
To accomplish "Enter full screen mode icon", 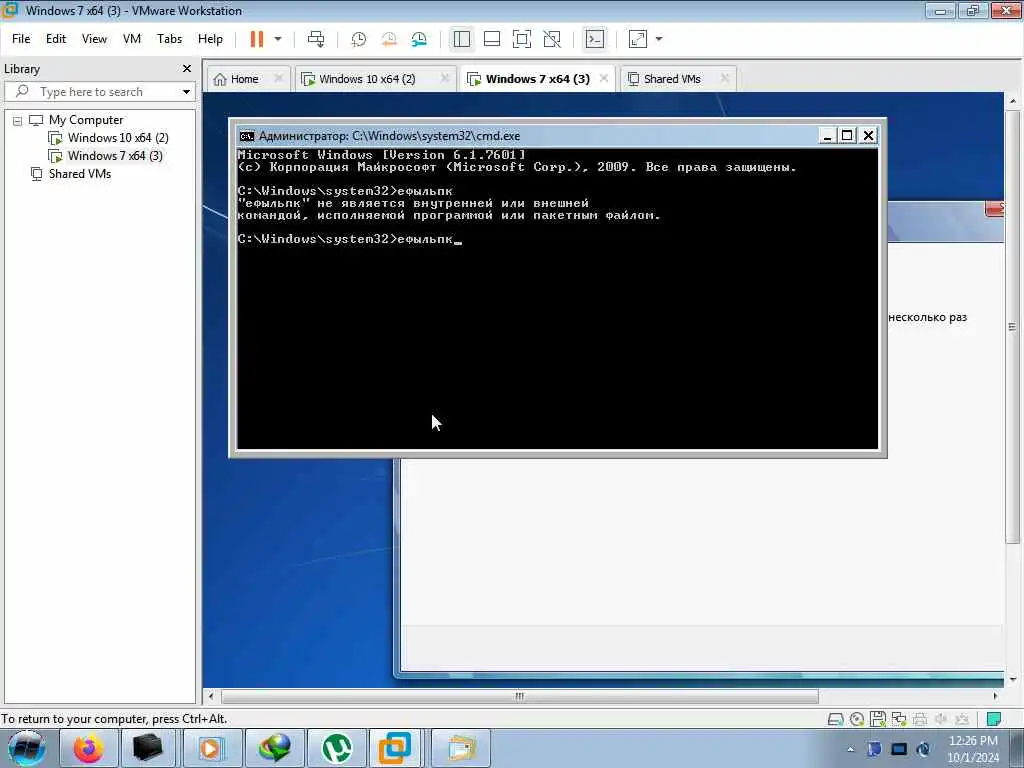I will 522,39.
